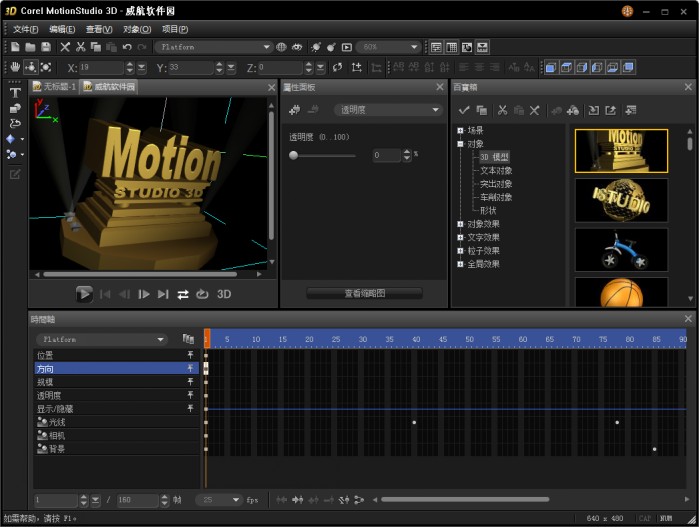
Task: Open the 透明度 property dropdown
Action: [x=387, y=110]
